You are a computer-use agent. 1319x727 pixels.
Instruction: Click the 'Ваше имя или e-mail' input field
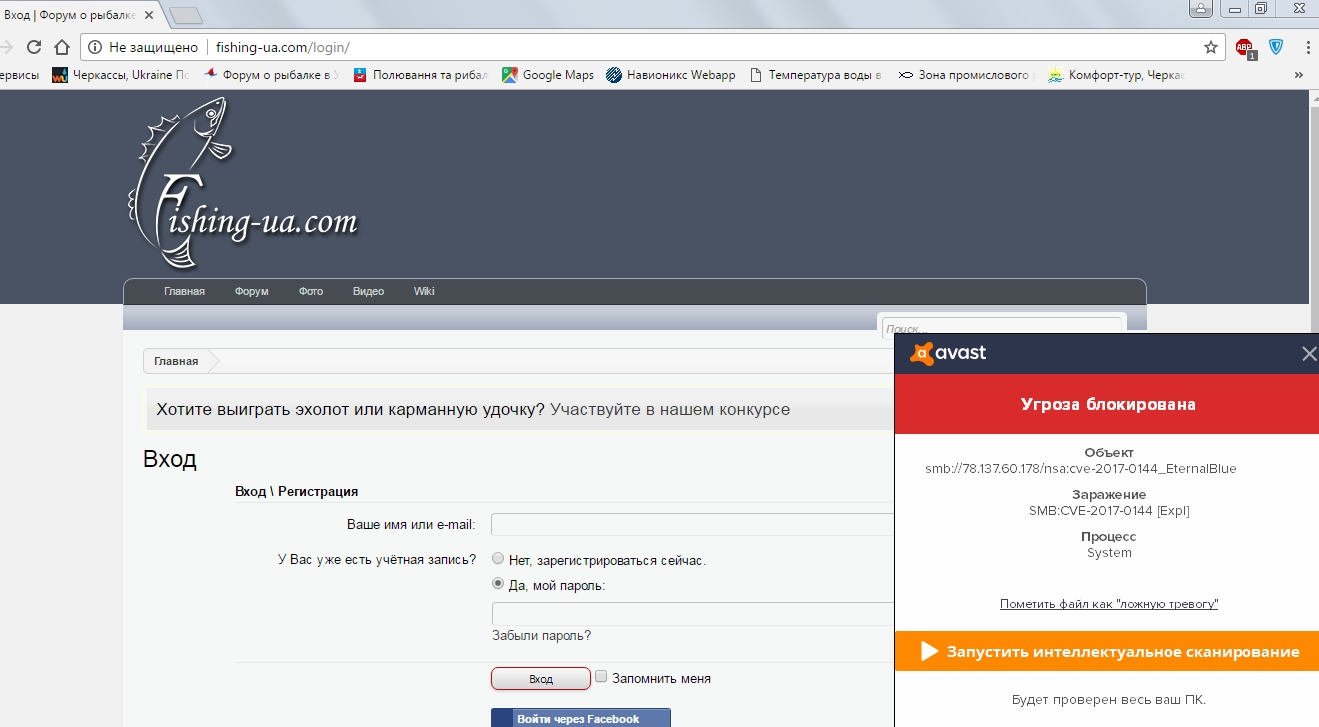pos(692,525)
